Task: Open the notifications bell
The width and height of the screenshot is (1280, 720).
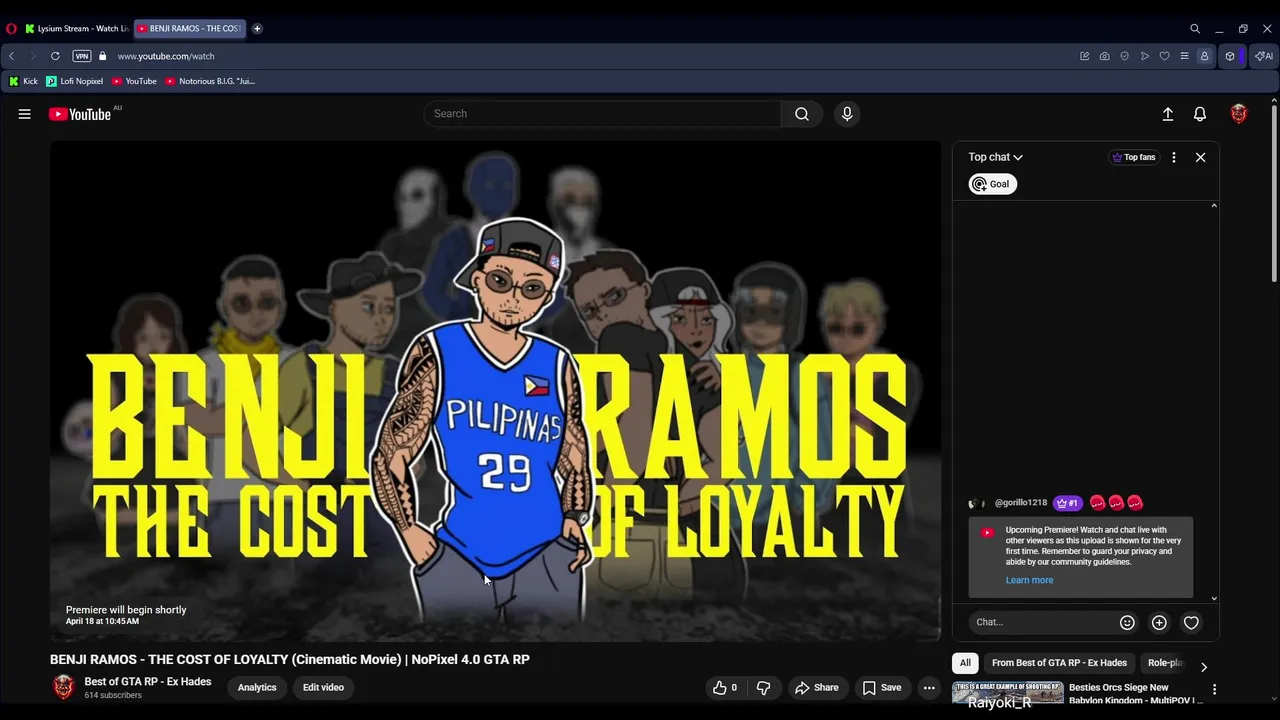Action: 1200,114
